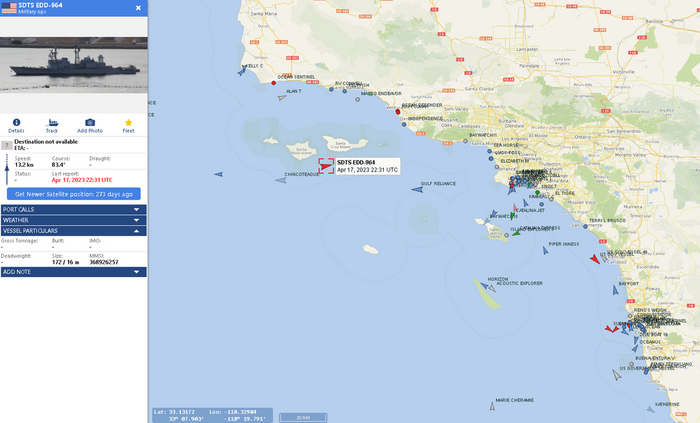Viewport: 700px width, 423px height.
Task: Select the MARCO ENDEAVOR vessel dot
Action: point(358,100)
